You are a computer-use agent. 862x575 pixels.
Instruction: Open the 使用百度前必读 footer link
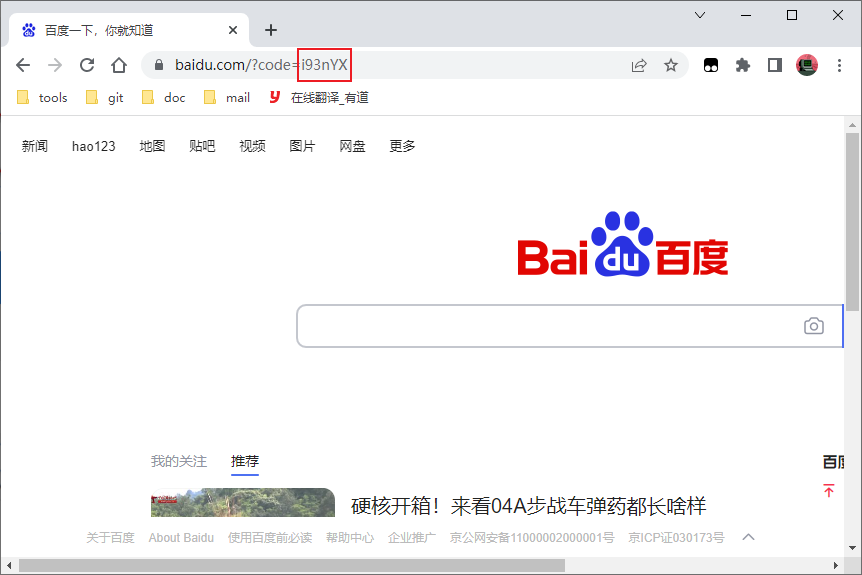click(x=270, y=538)
